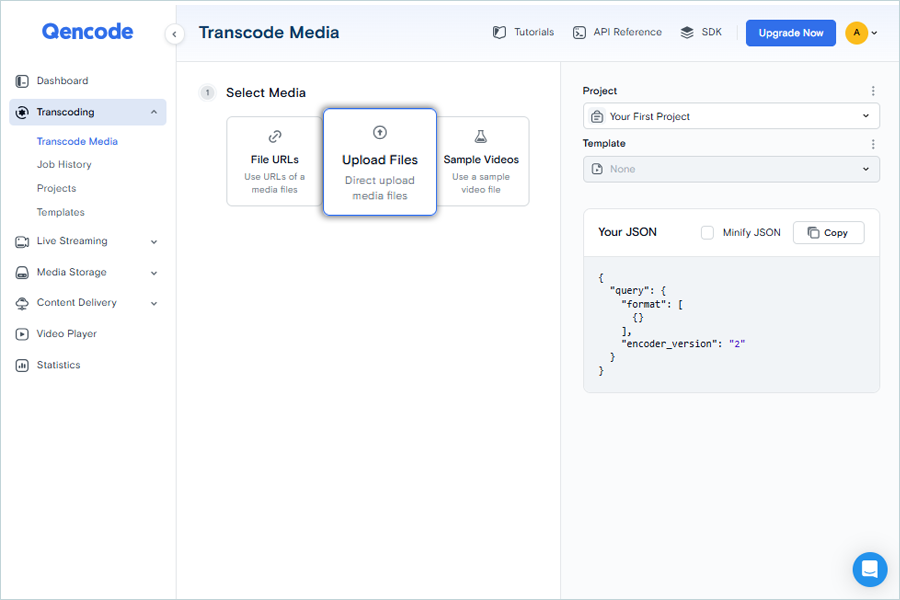Collapse the Transcoding section
The image size is (900, 600).
153,112
